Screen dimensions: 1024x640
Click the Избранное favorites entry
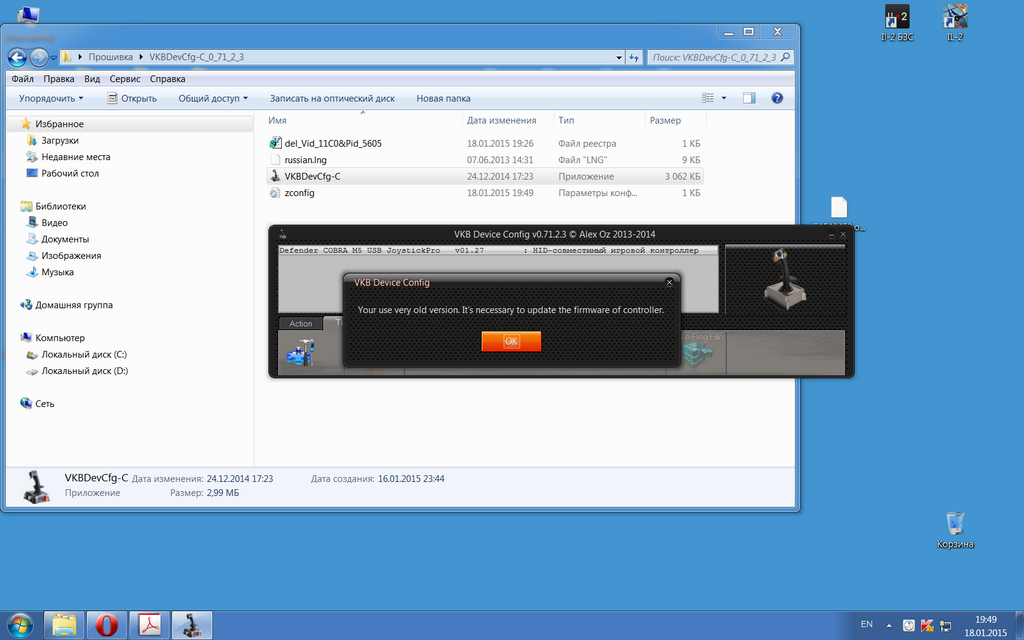click(x=59, y=123)
